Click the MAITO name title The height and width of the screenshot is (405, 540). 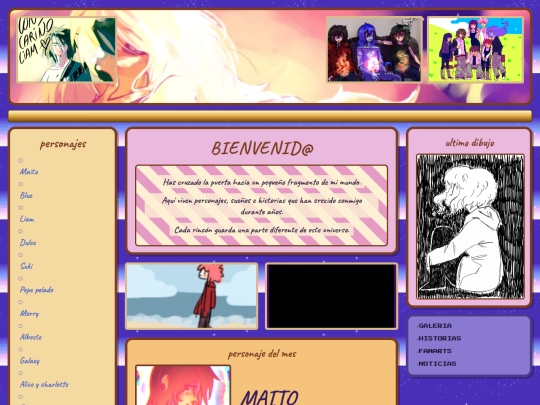click(269, 397)
